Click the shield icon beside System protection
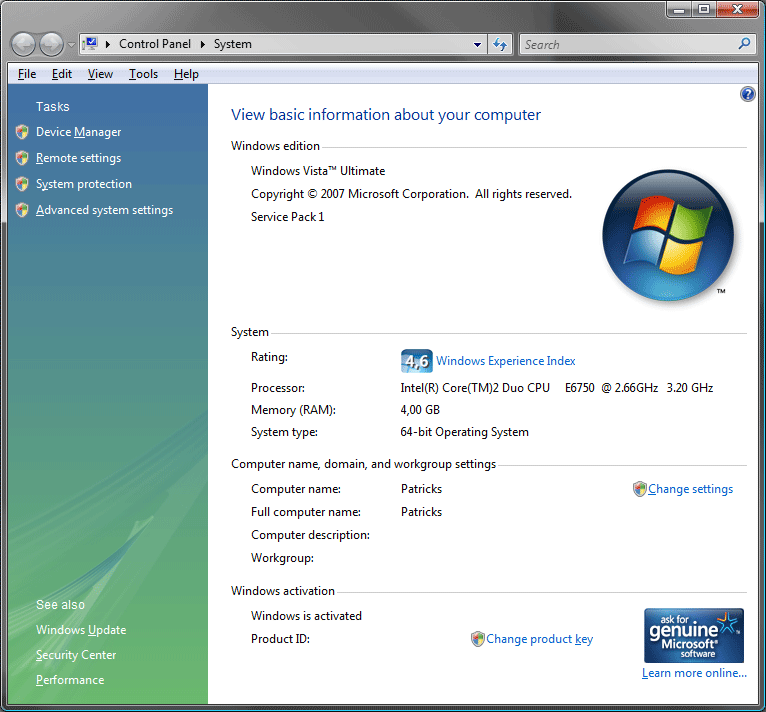The height and width of the screenshot is (712, 766). coord(21,184)
